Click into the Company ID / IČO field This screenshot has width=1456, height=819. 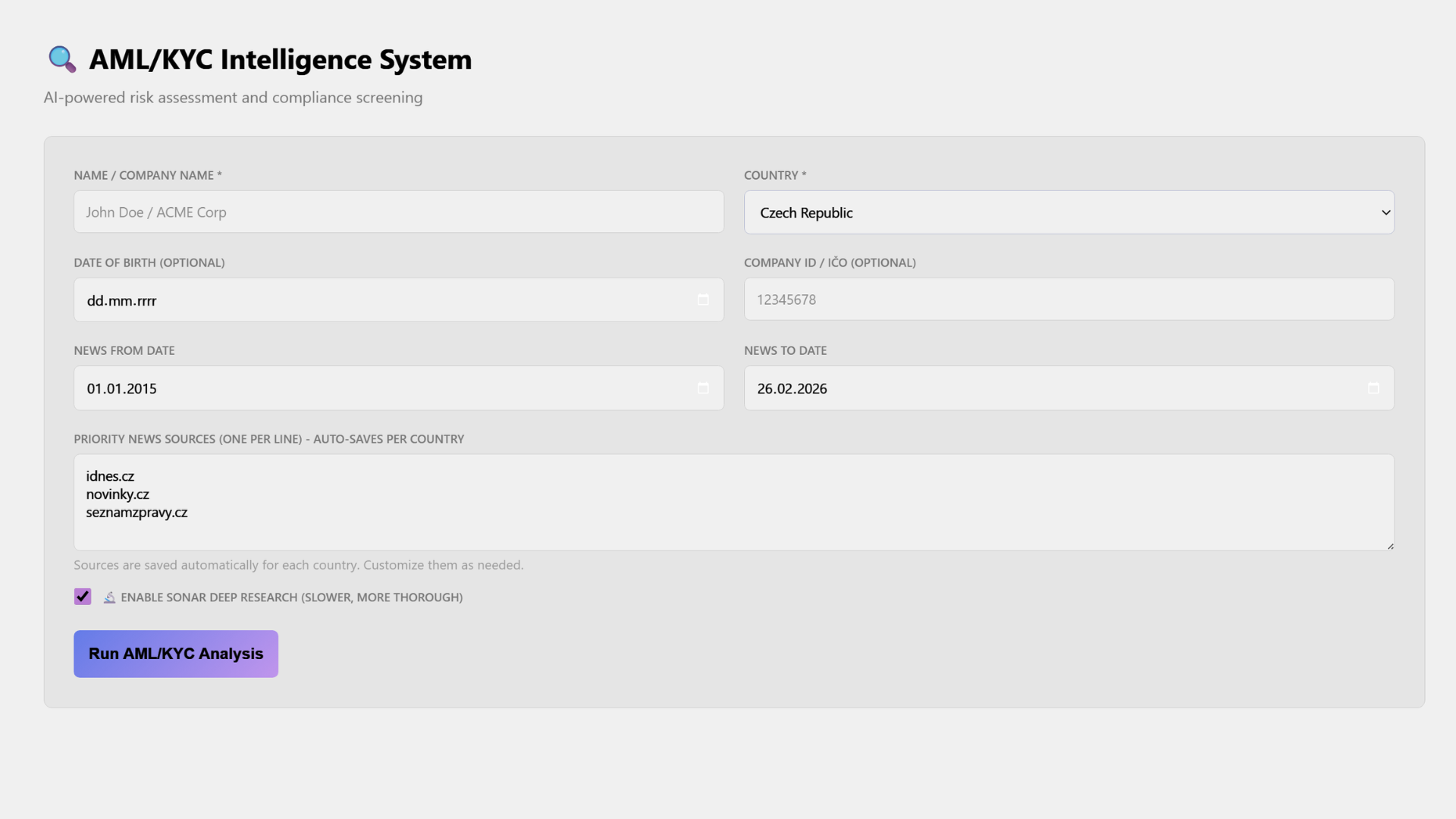1068,300
